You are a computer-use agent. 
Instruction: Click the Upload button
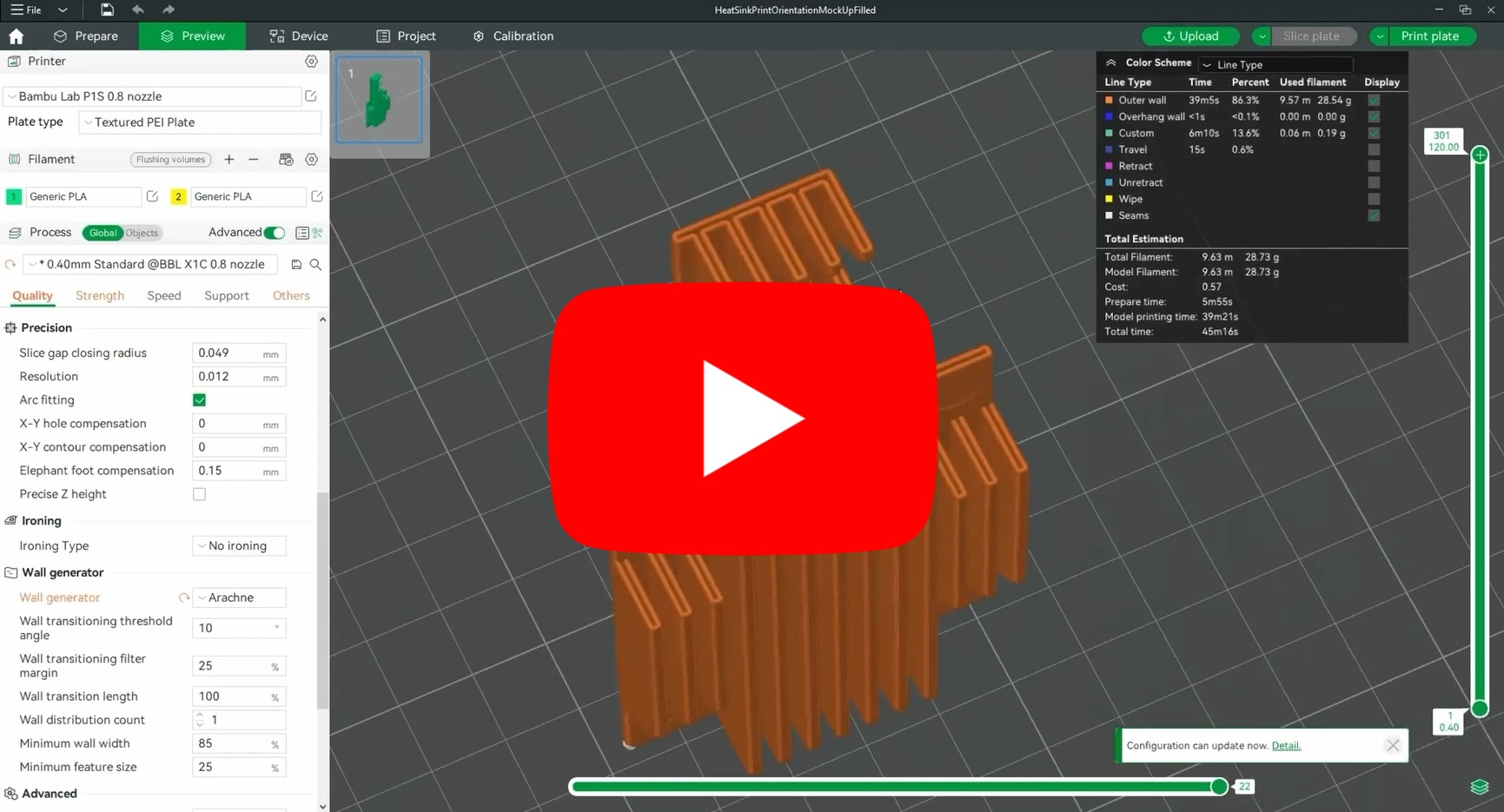pos(1190,36)
